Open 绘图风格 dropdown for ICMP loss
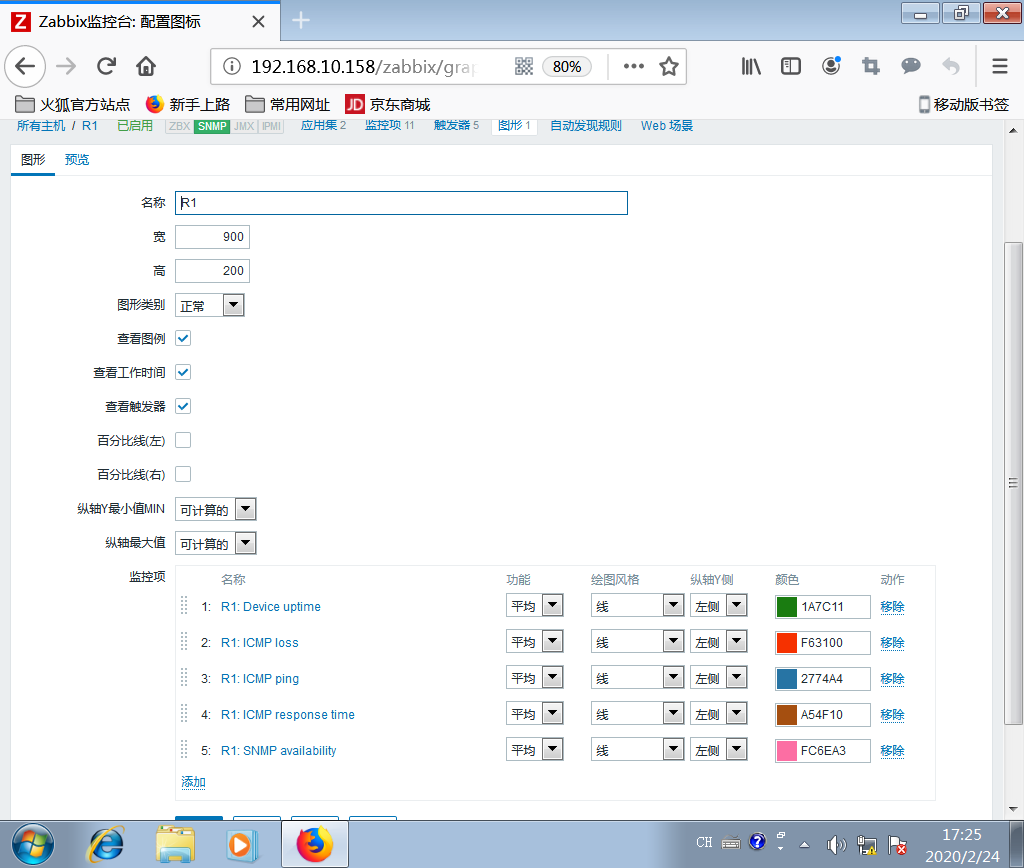 pos(637,641)
